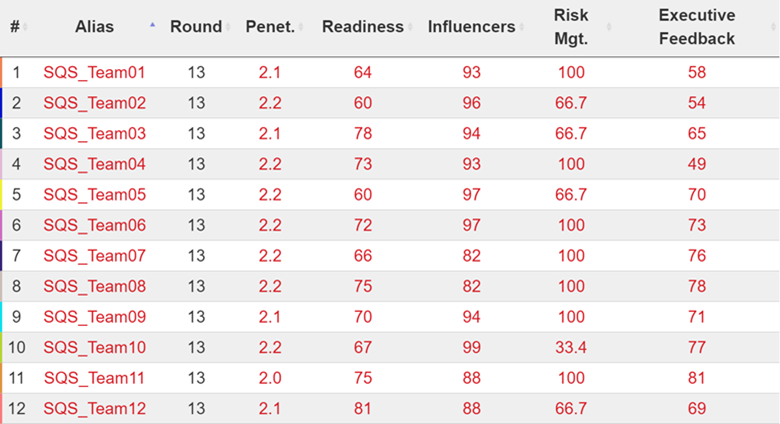Screen dimensions: 780x424
Task: Click Team03 Readiness value 78
Action: [363, 134]
